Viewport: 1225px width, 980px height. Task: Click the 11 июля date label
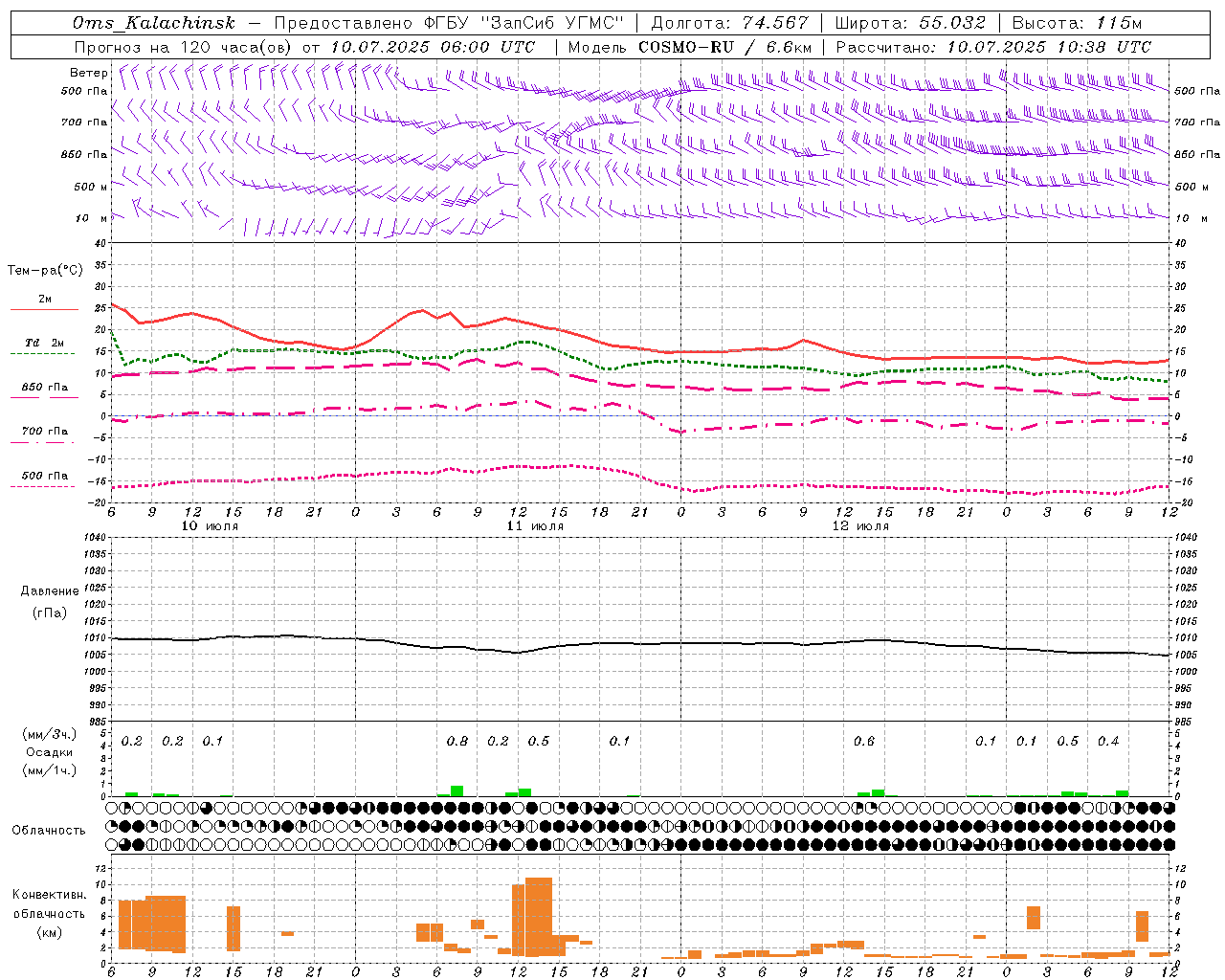535,526
